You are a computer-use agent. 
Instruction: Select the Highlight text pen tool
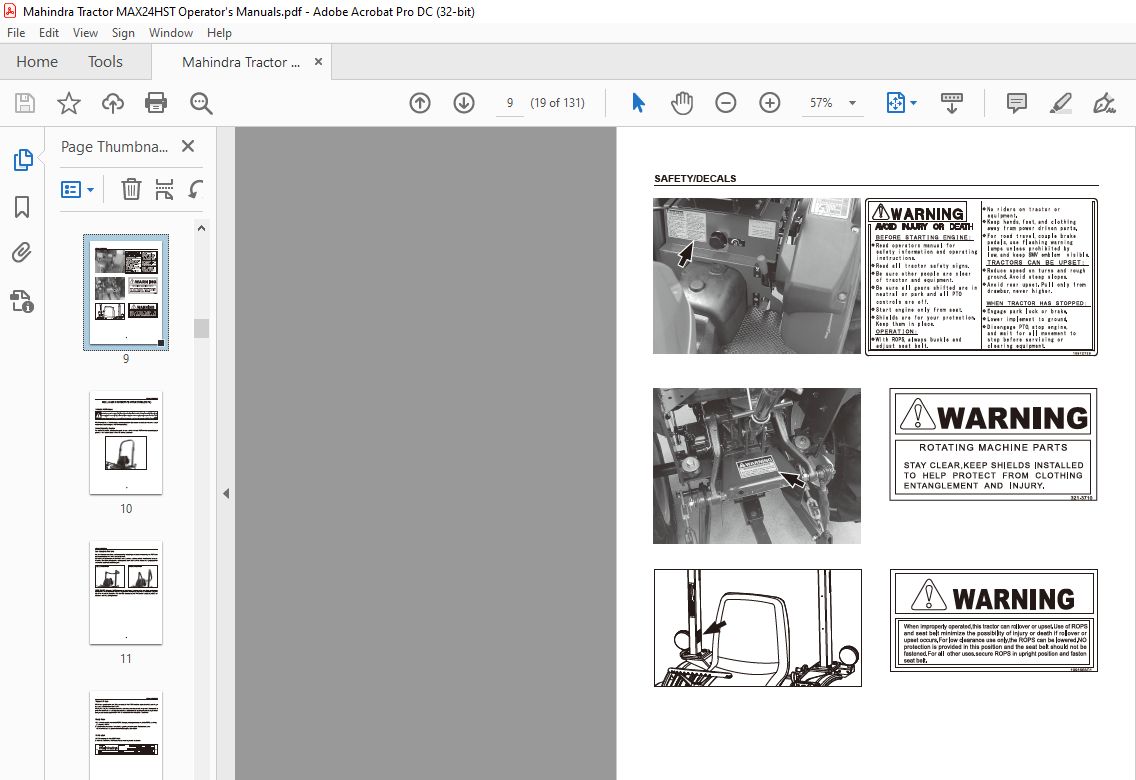(1061, 103)
